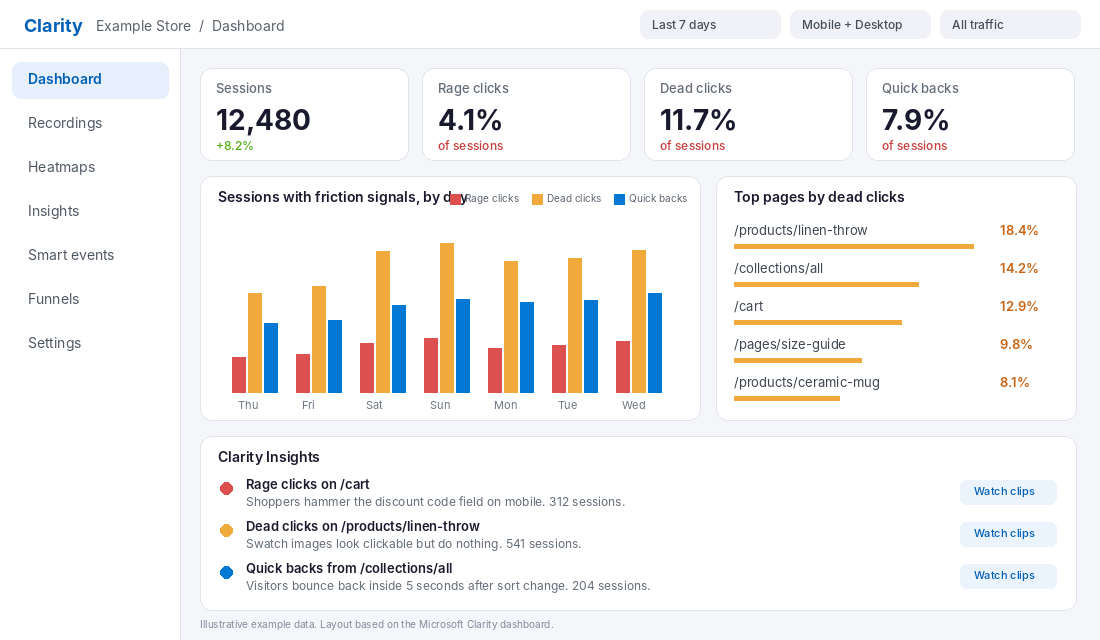Click the blue Quick backs bar for Wed

click(655, 343)
